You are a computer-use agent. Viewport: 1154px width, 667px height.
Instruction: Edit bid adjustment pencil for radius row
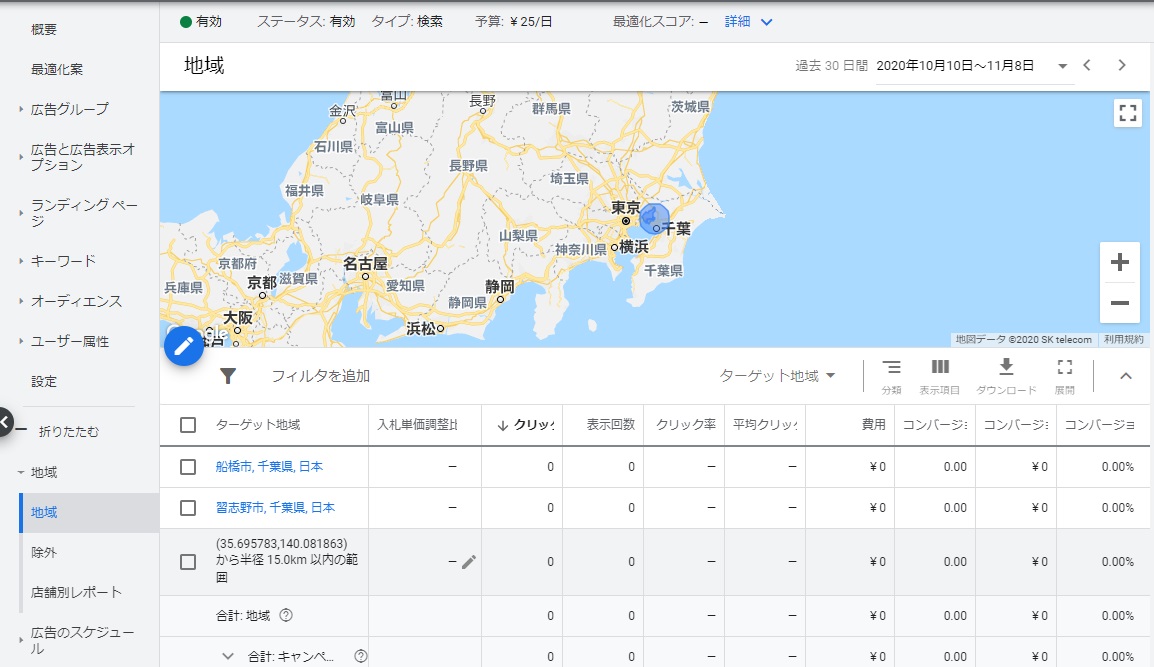(x=469, y=562)
